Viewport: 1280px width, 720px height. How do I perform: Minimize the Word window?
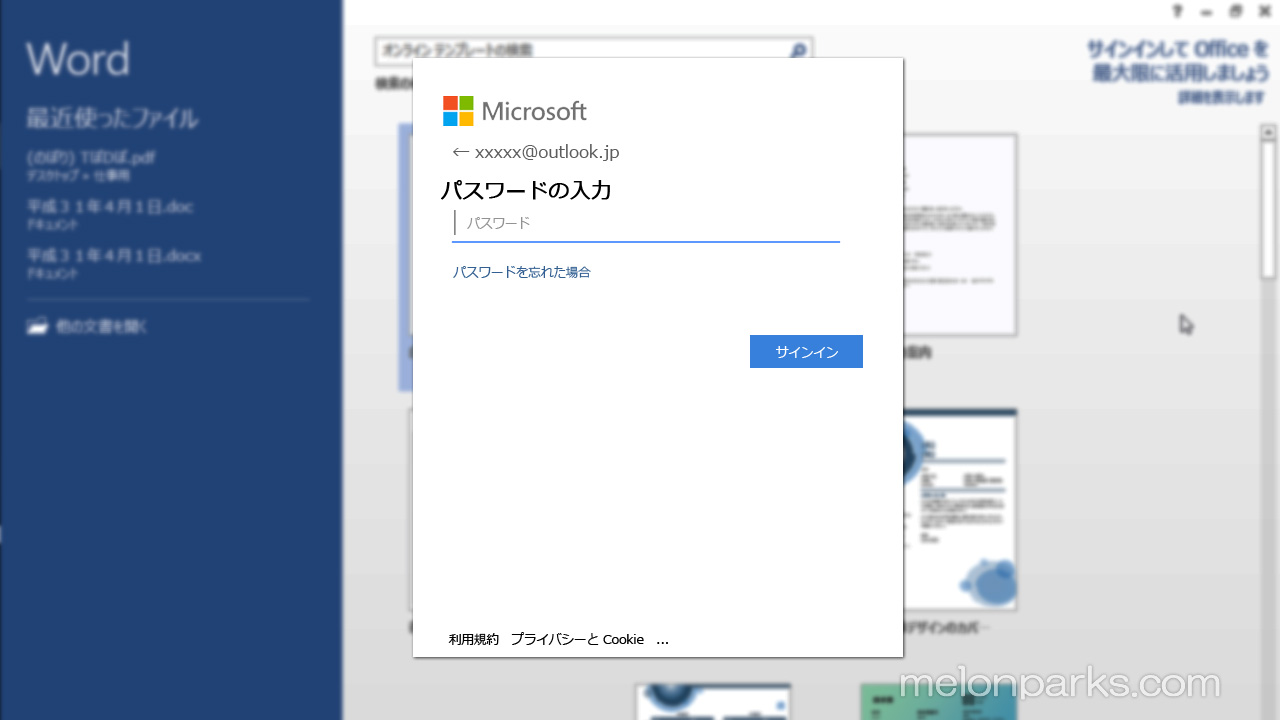[1206, 11]
